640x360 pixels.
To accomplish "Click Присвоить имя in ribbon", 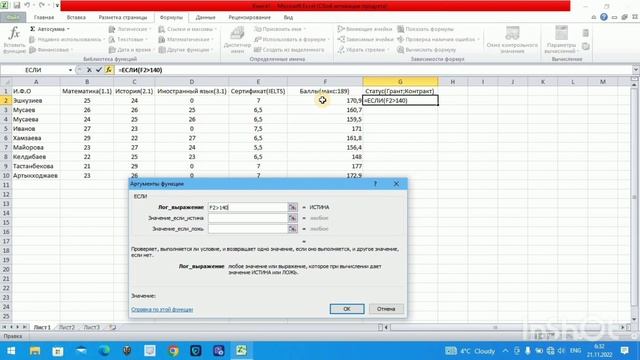I will tap(280, 29).
